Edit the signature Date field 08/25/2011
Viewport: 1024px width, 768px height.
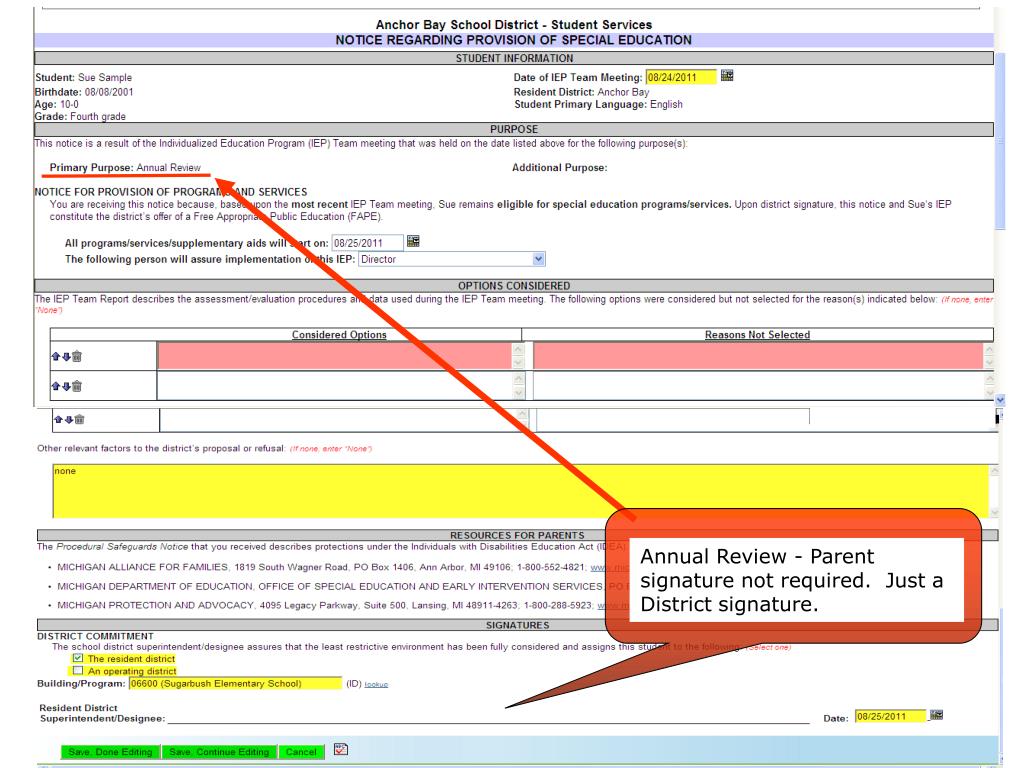coord(891,716)
